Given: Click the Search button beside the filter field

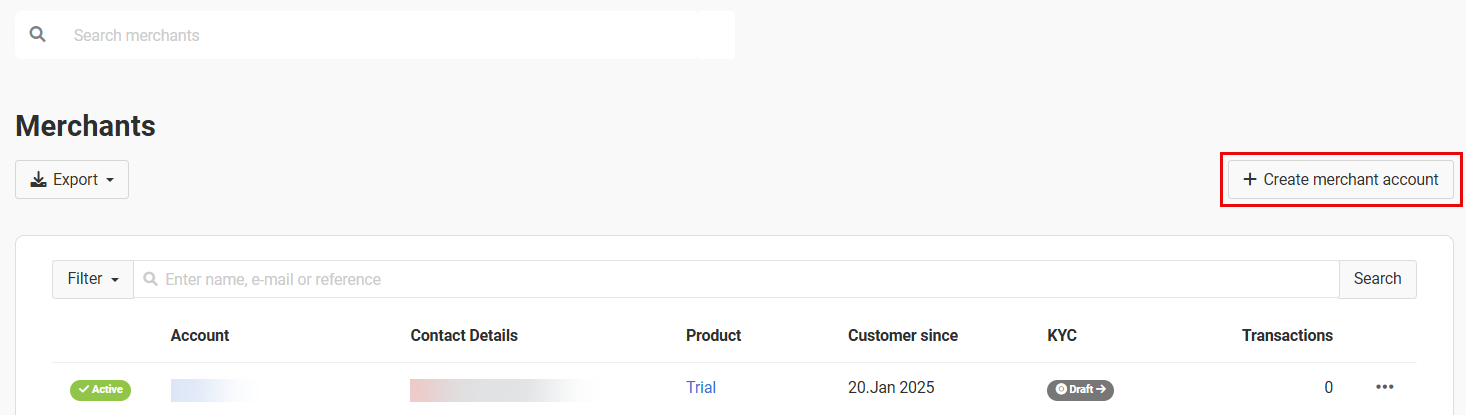Looking at the screenshot, I should (1377, 279).
